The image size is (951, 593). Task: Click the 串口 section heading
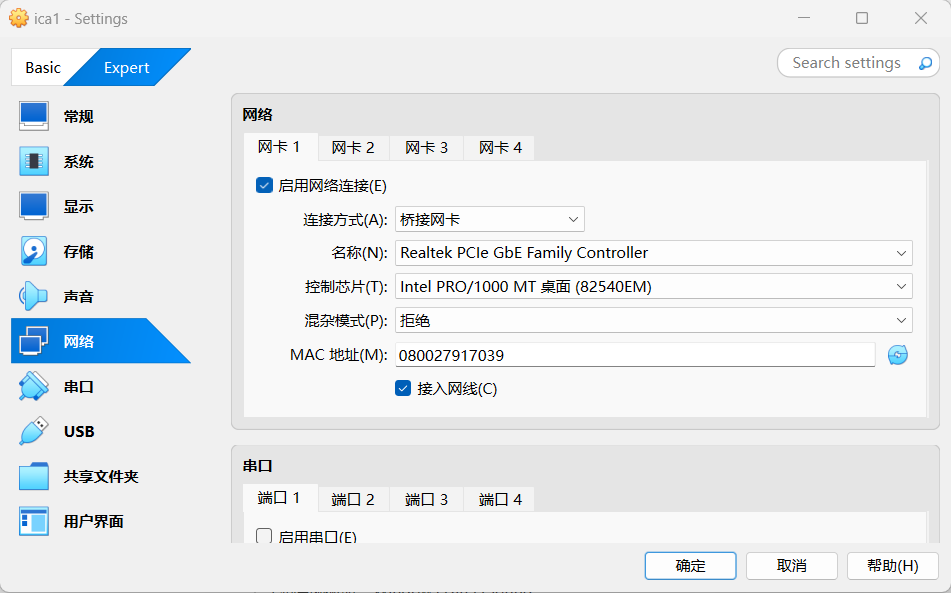tap(258, 466)
